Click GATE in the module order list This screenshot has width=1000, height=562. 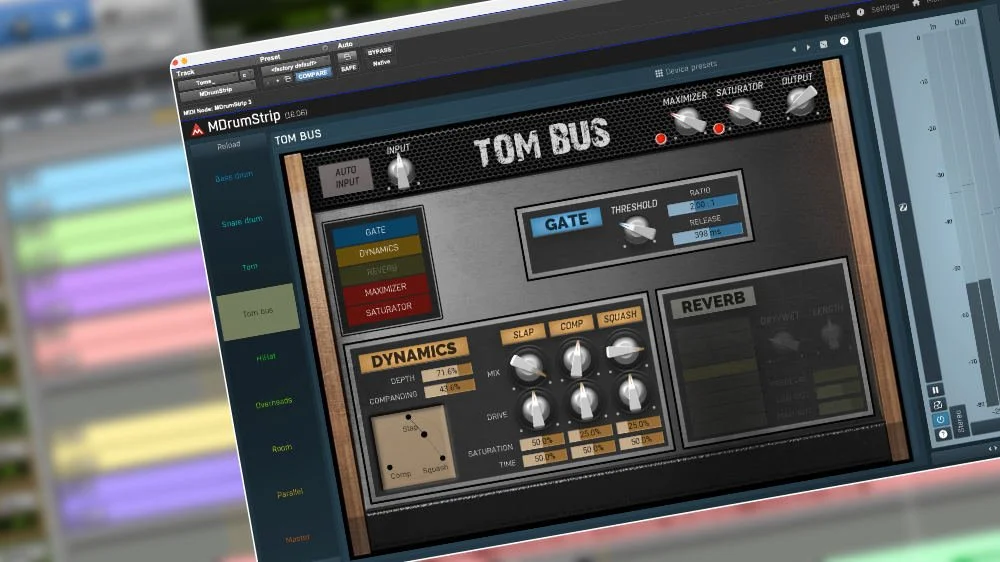(375, 230)
